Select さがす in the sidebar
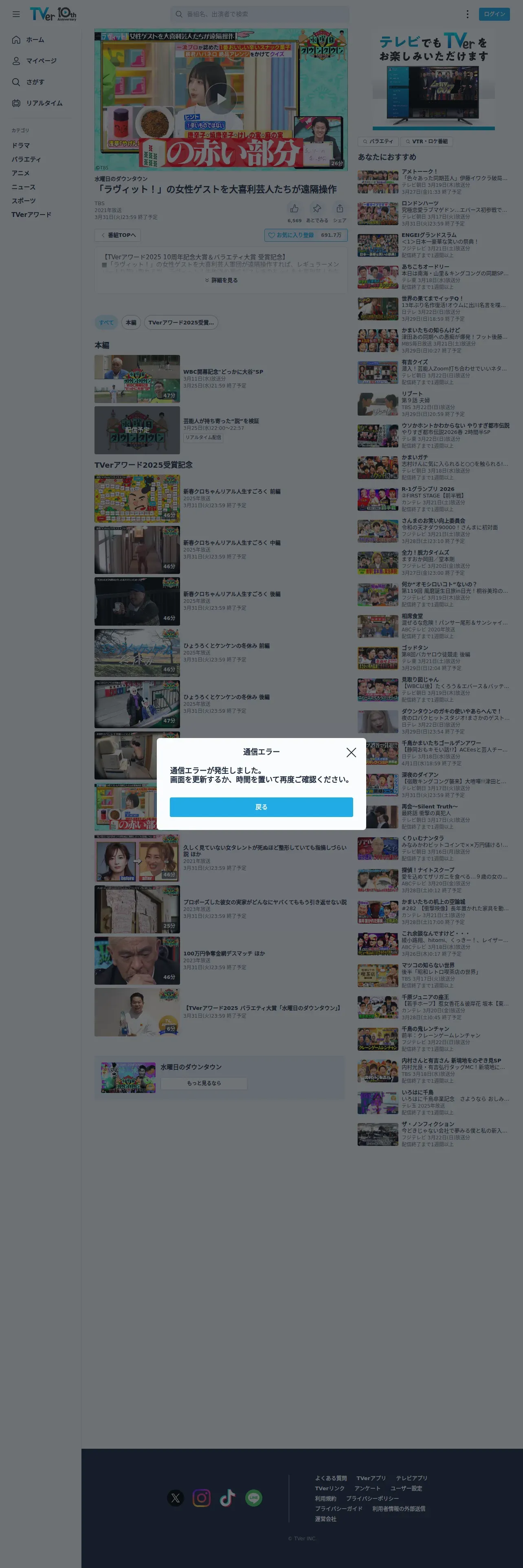This screenshot has width=523, height=1568. [x=28, y=82]
